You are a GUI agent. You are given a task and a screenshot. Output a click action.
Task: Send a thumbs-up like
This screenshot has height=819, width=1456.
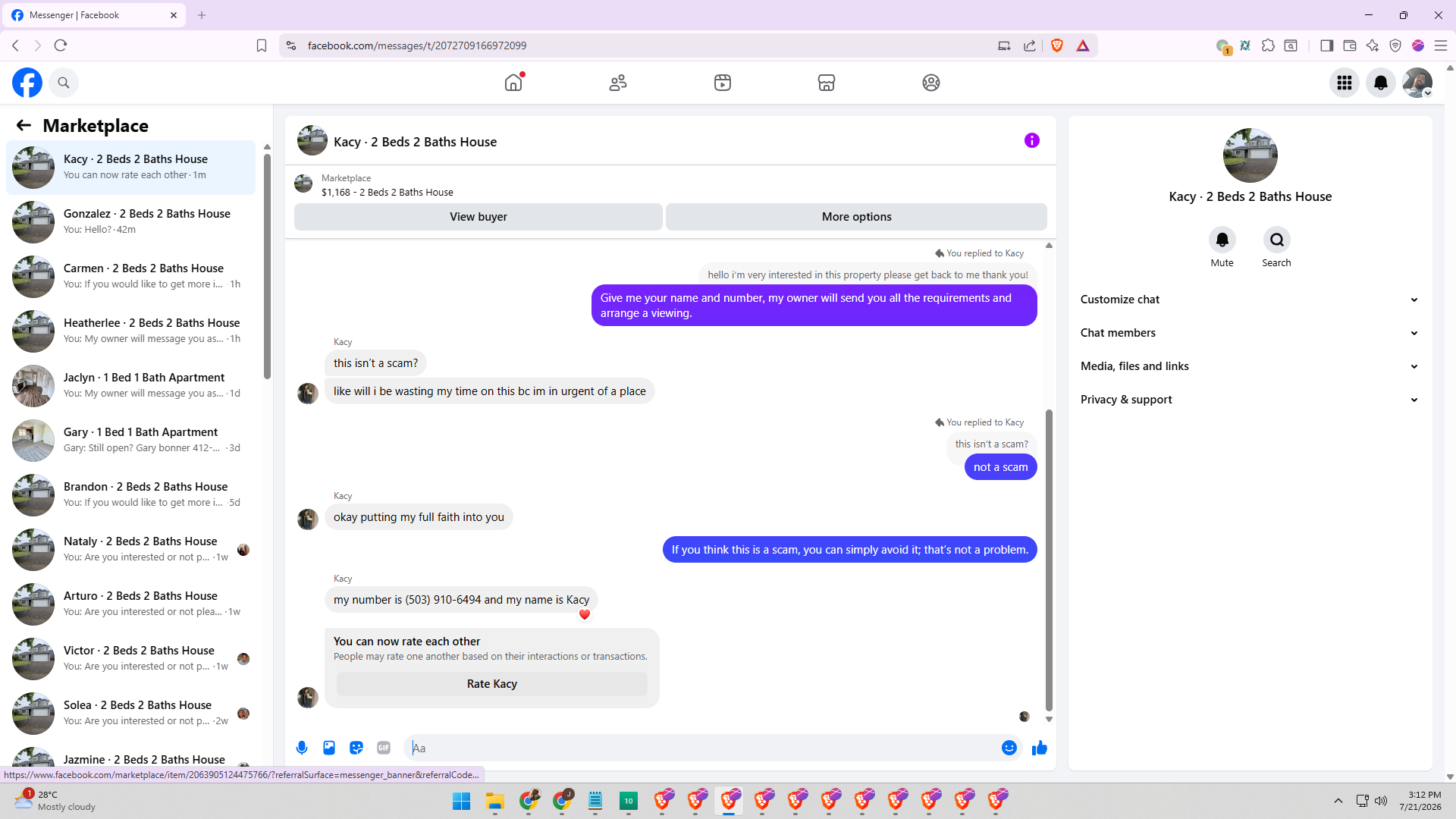[1040, 748]
